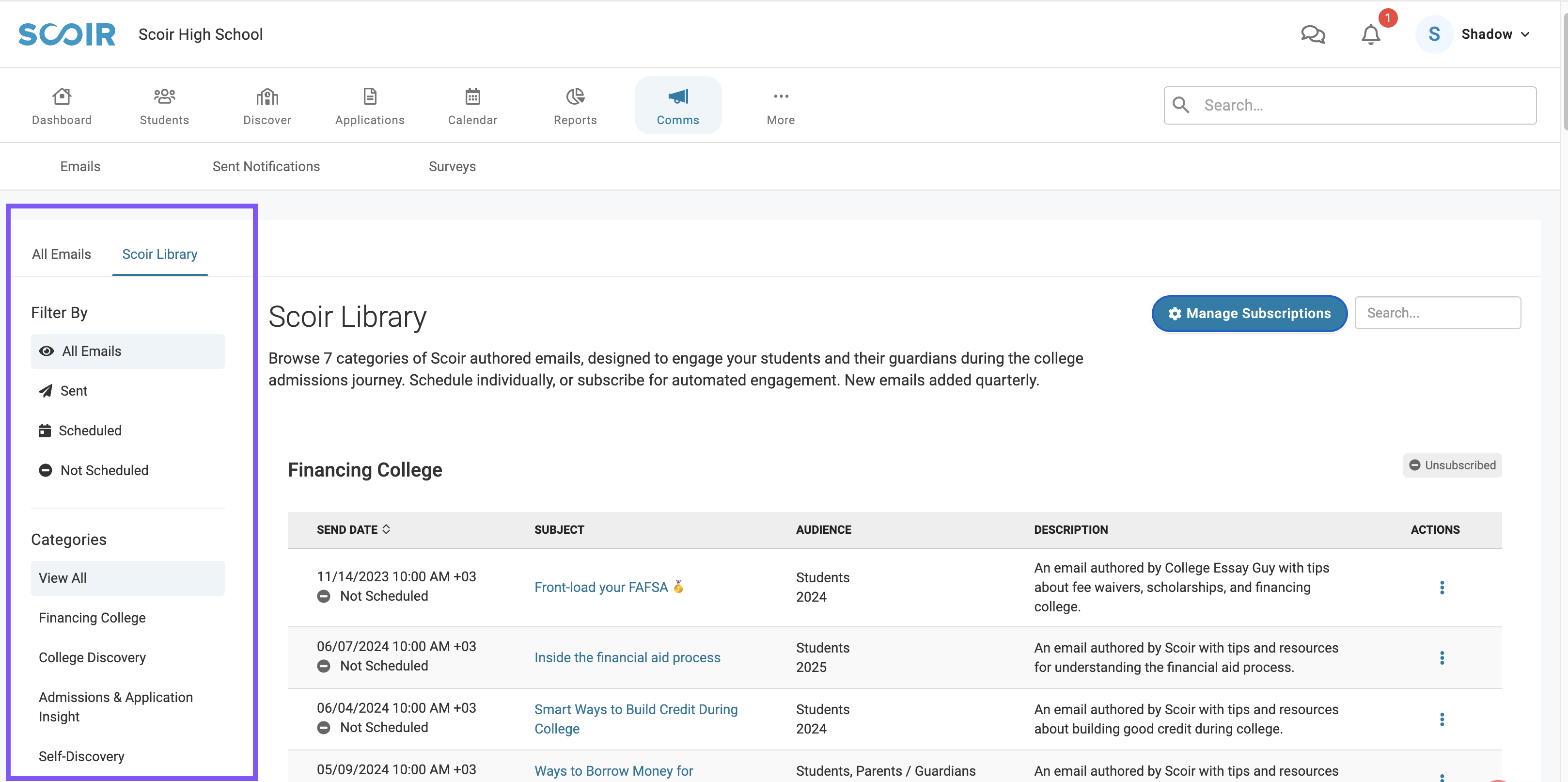This screenshot has height=782, width=1568.
Task: Select the Scoir Library tab
Action: pos(159,254)
